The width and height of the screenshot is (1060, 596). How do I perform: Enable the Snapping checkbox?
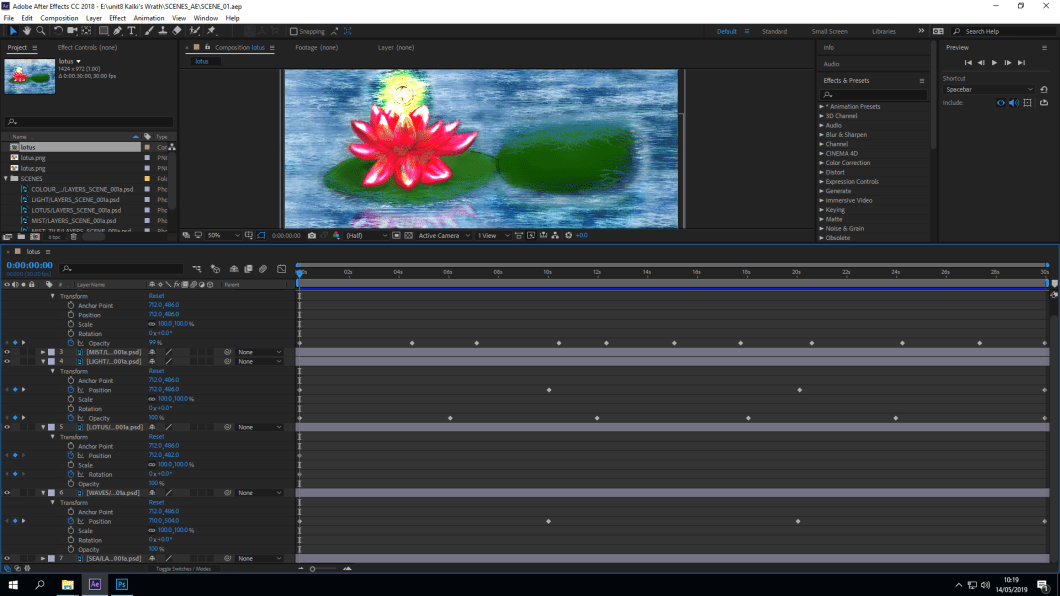[x=294, y=31]
